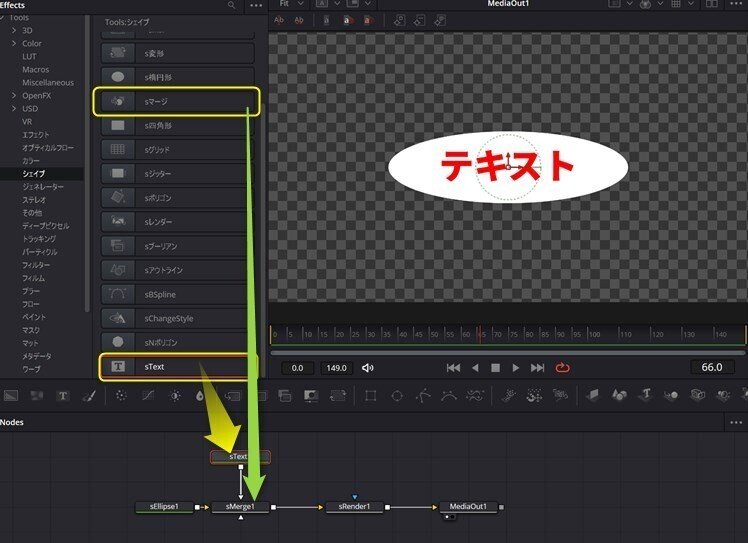Click the Blur droplet toolbar icon
Viewport: 748px width, 543px height.
(200, 396)
